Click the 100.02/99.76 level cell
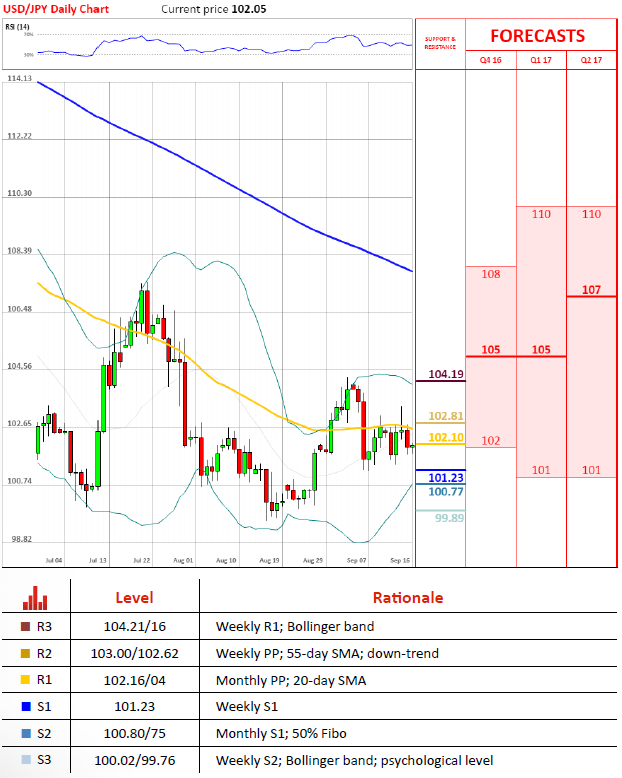Screen dimensions: 622x778 coord(134,760)
